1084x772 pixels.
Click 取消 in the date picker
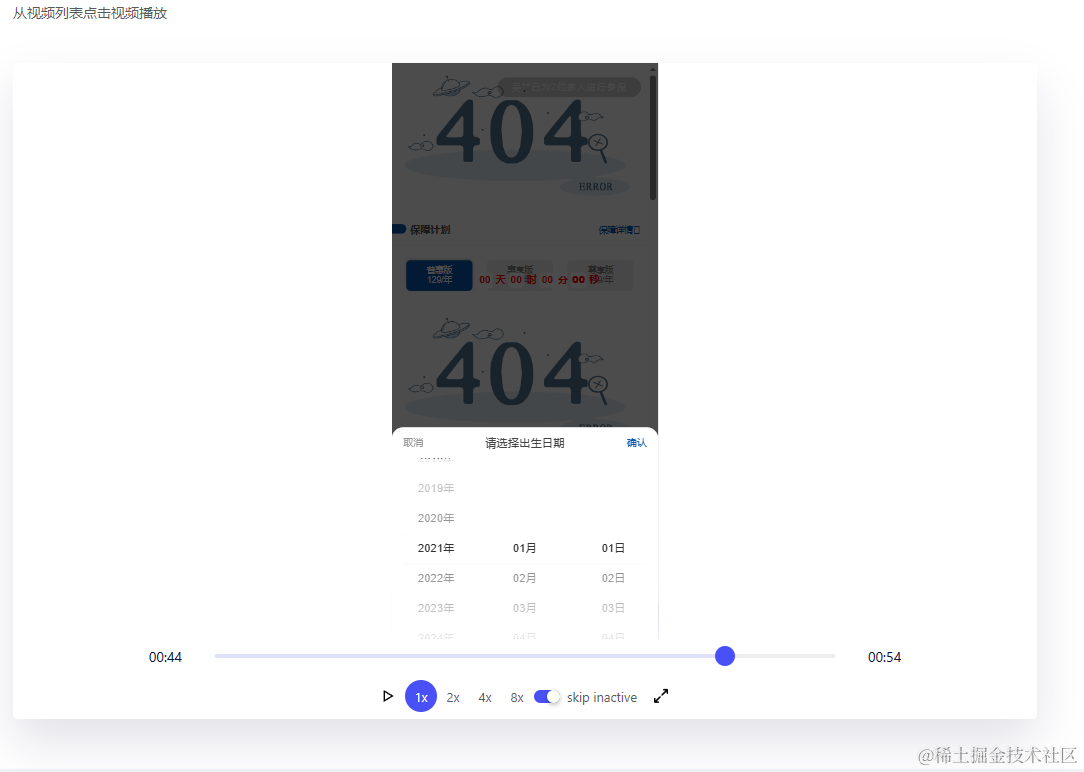[x=413, y=443]
